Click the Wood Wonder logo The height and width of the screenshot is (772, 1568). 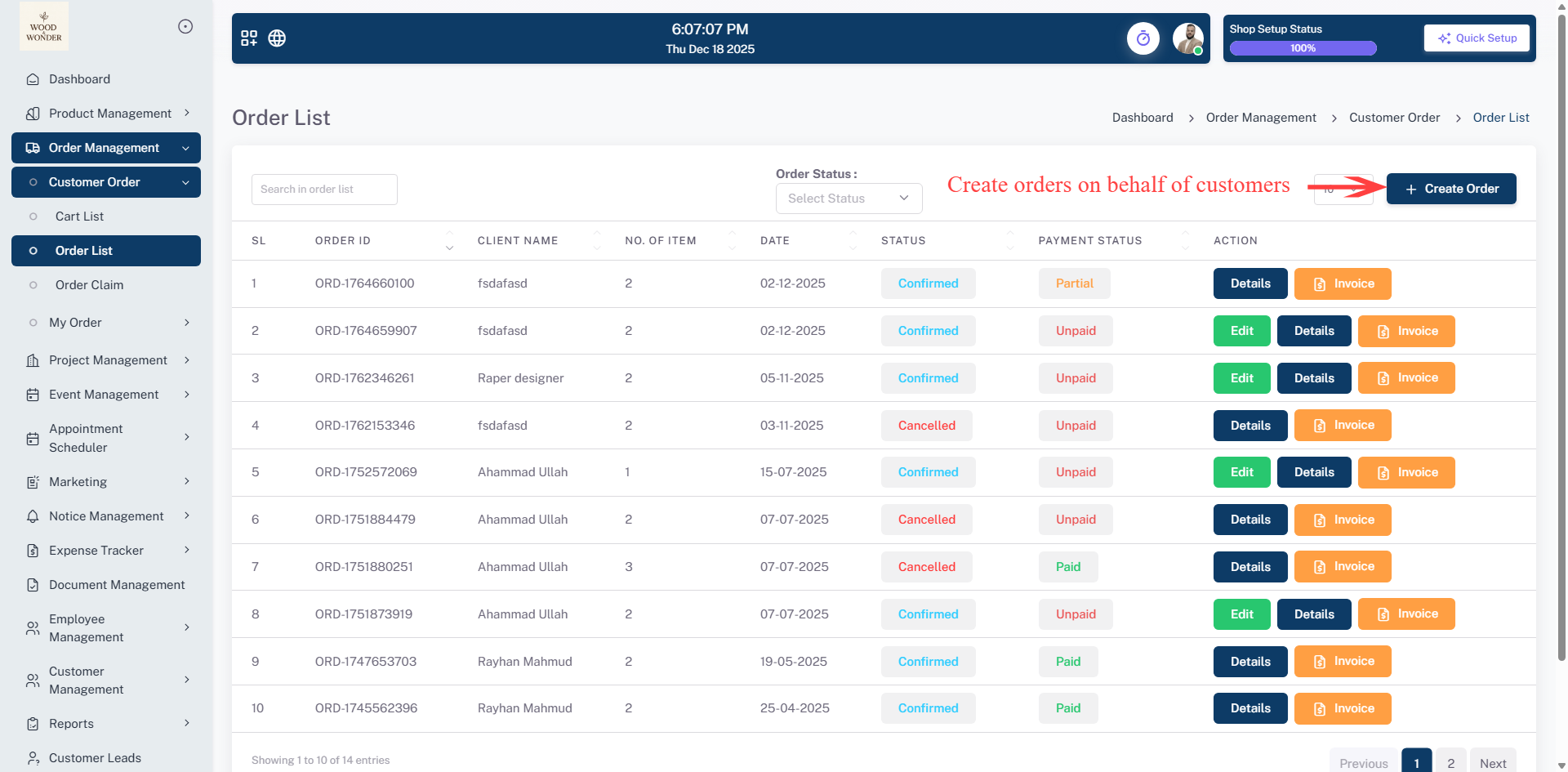pos(44,27)
